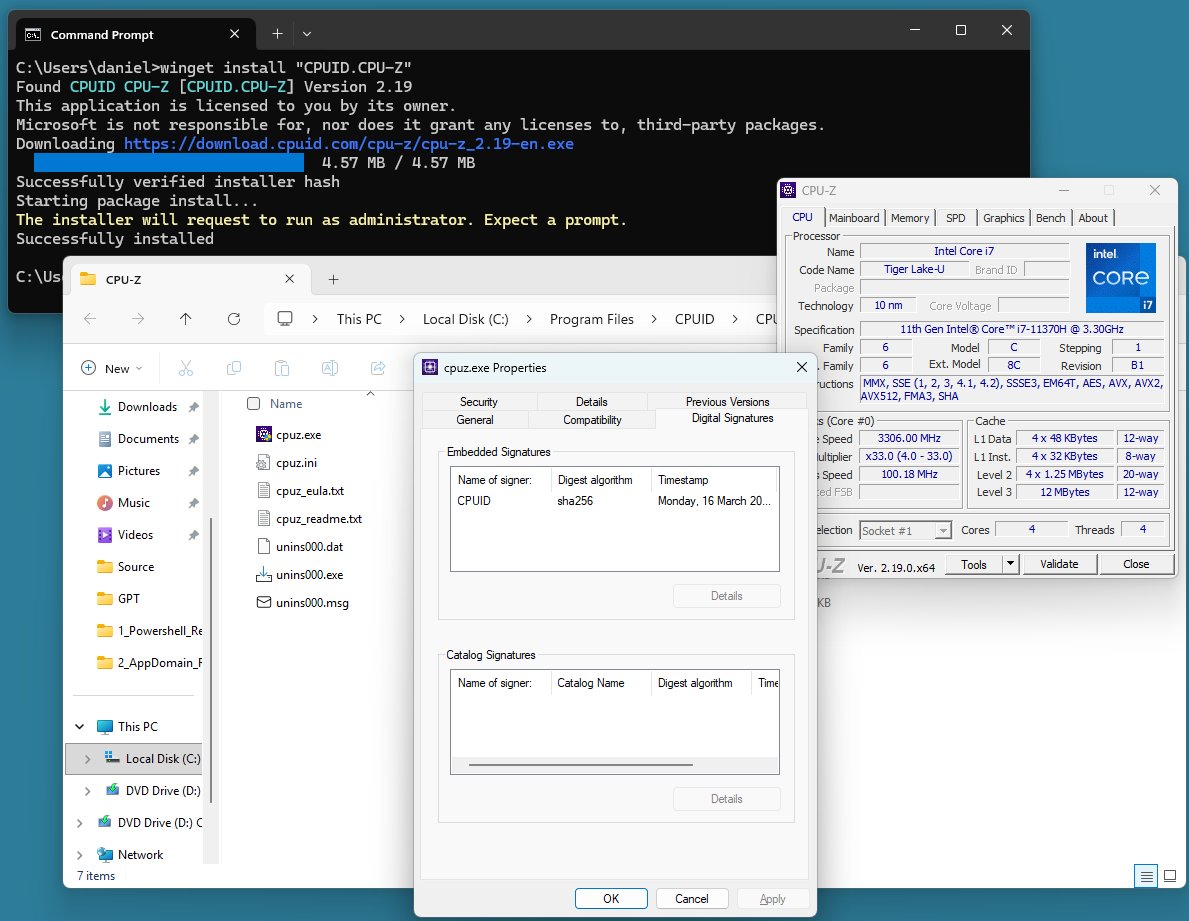Open the General tab in Properties dialog

[475, 420]
